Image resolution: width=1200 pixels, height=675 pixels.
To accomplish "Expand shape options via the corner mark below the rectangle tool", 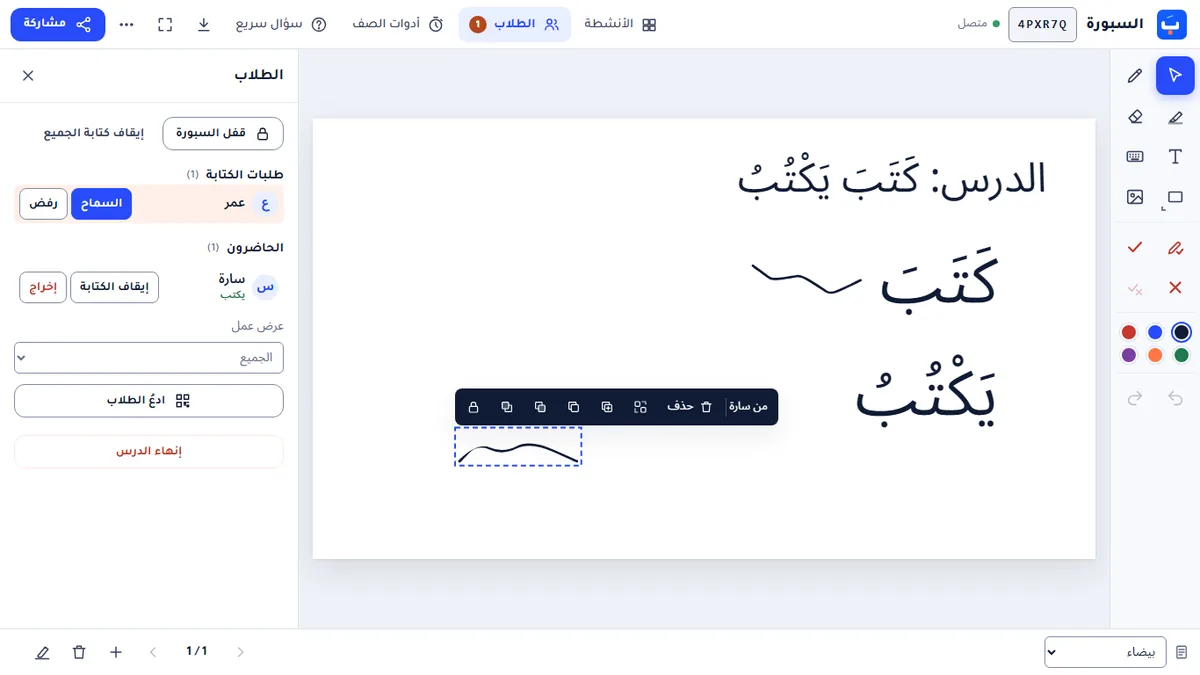I will (1164, 210).
